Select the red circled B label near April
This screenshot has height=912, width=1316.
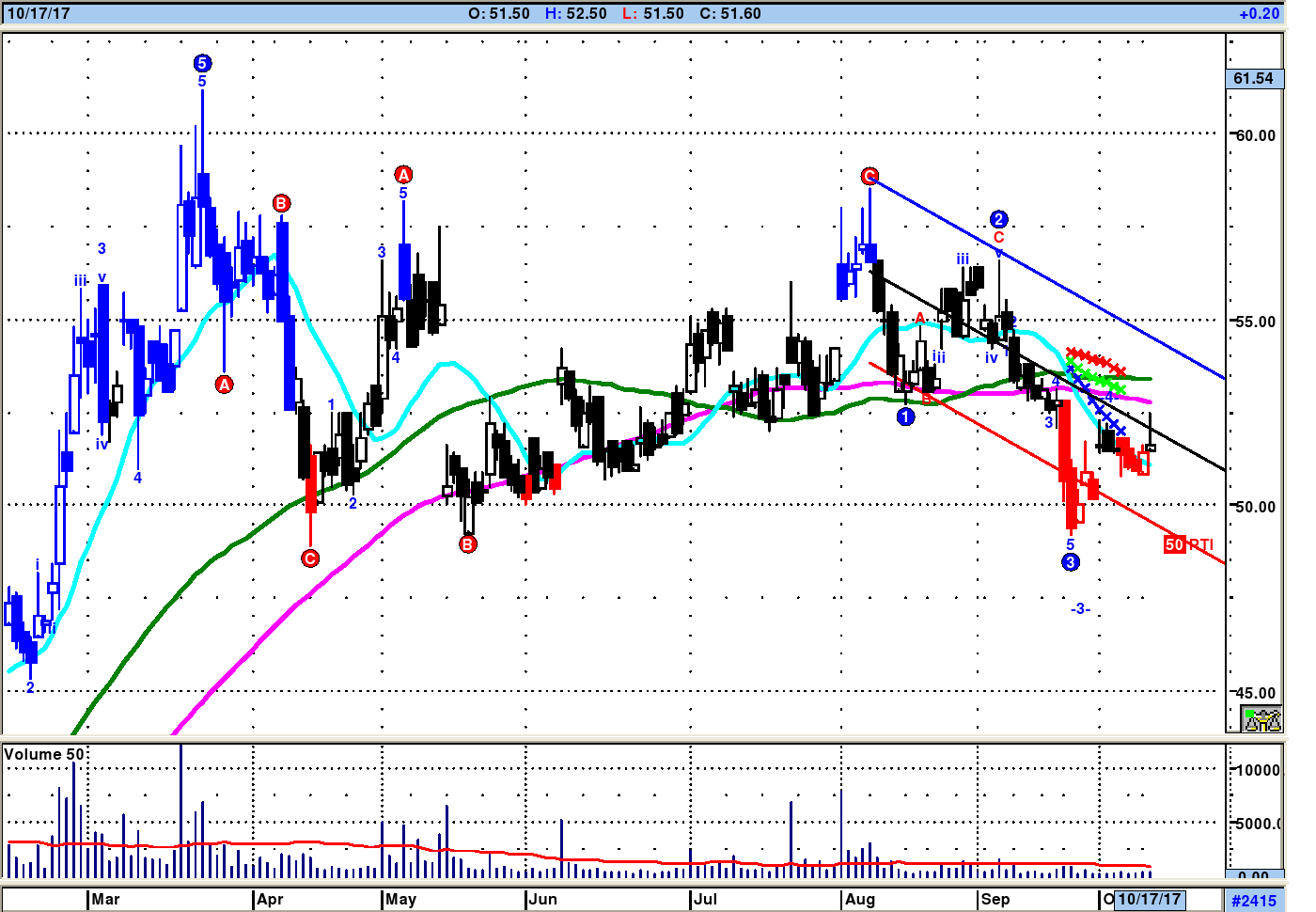281,203
